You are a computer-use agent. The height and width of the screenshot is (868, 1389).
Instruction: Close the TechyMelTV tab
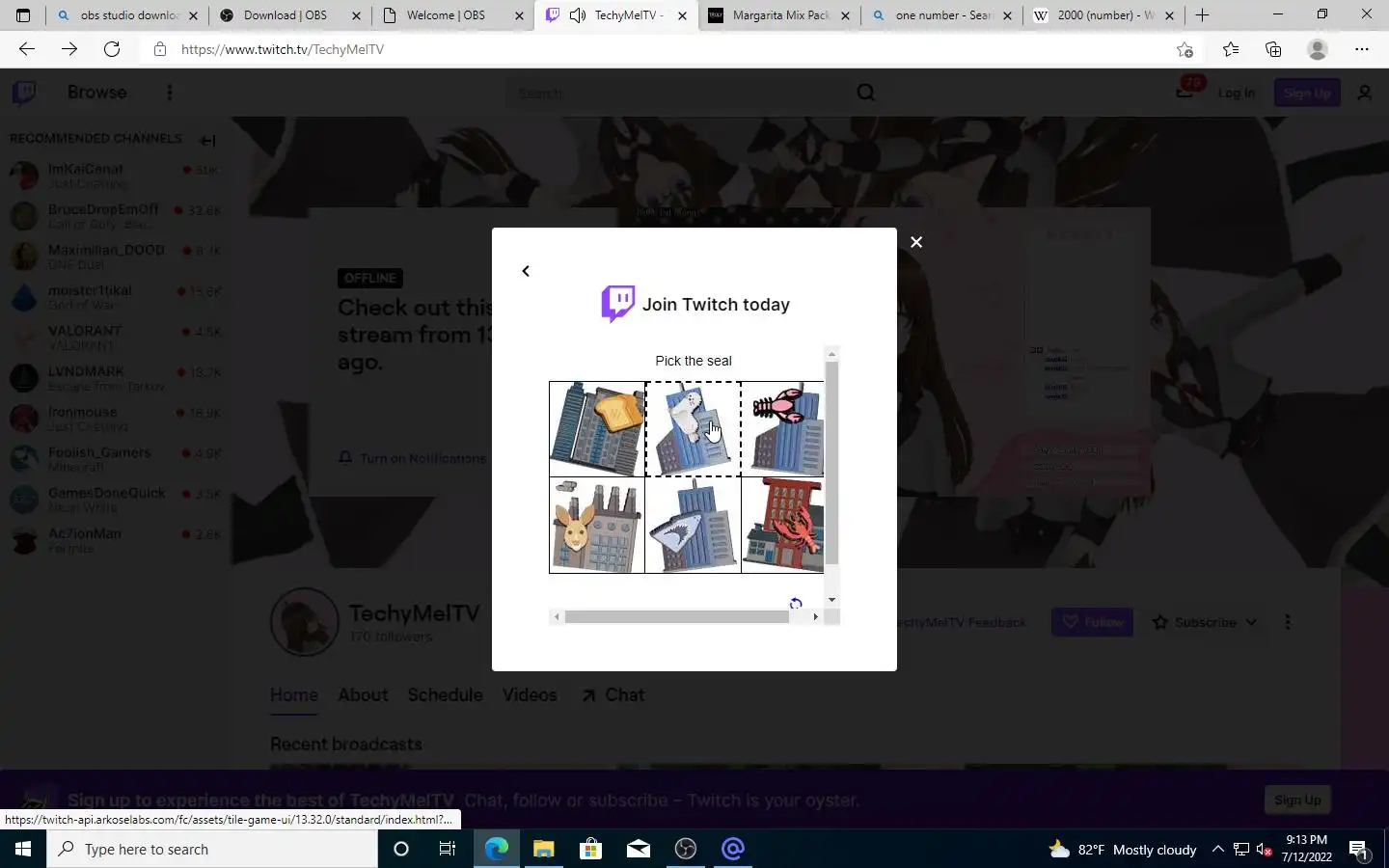(683, 15)
